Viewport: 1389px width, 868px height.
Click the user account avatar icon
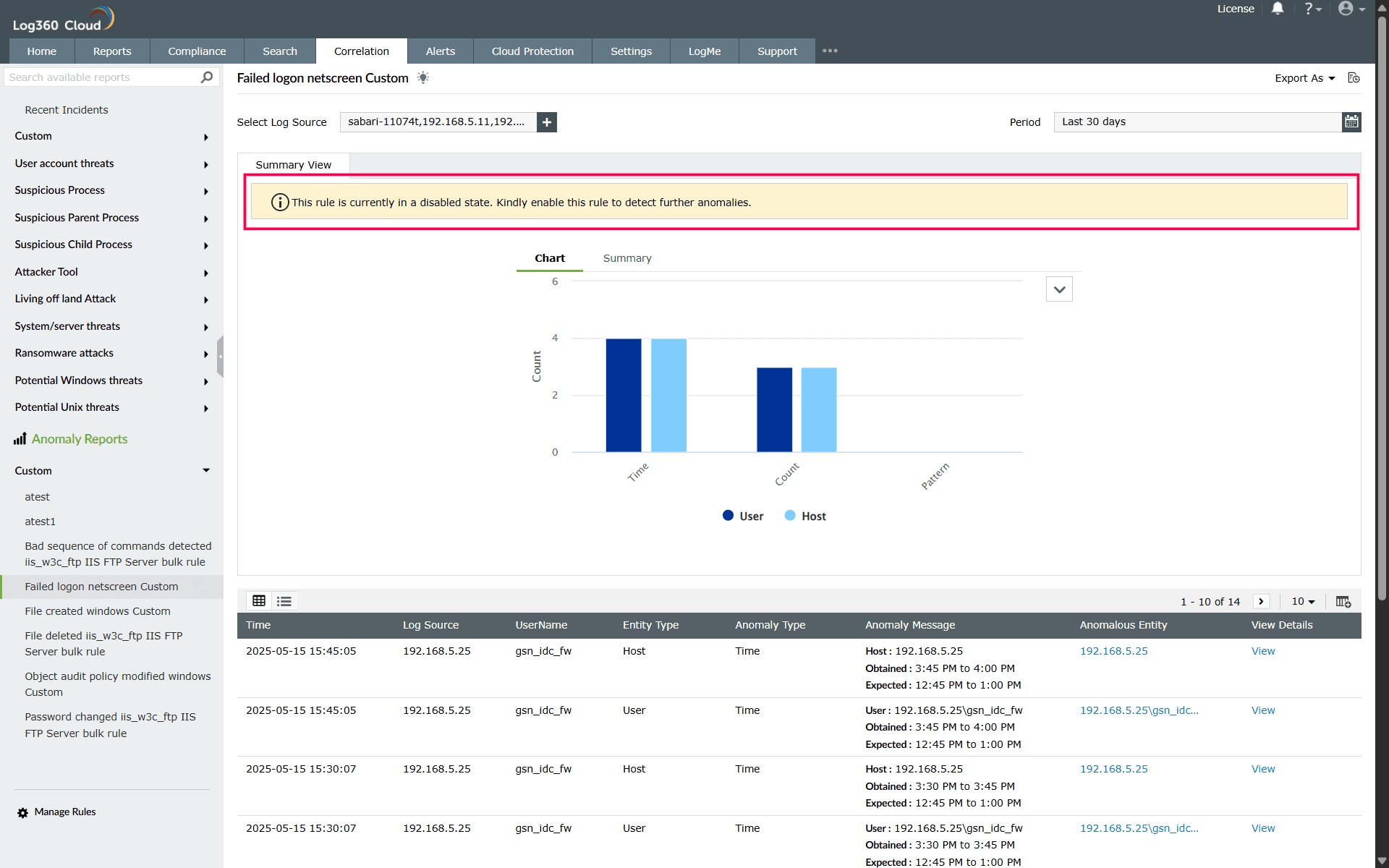[1346, 9]
